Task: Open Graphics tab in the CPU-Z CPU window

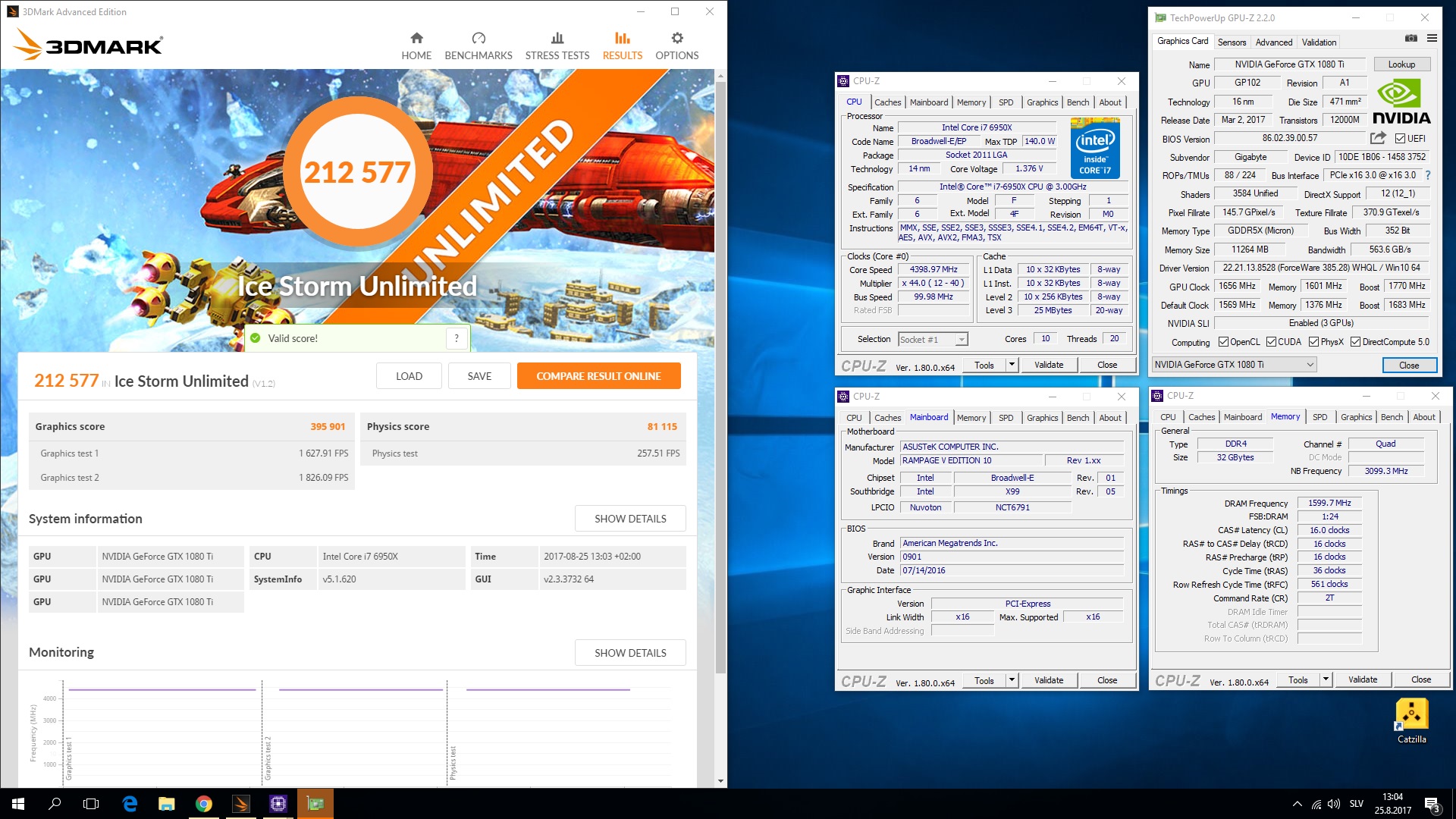Action: 1042,102
